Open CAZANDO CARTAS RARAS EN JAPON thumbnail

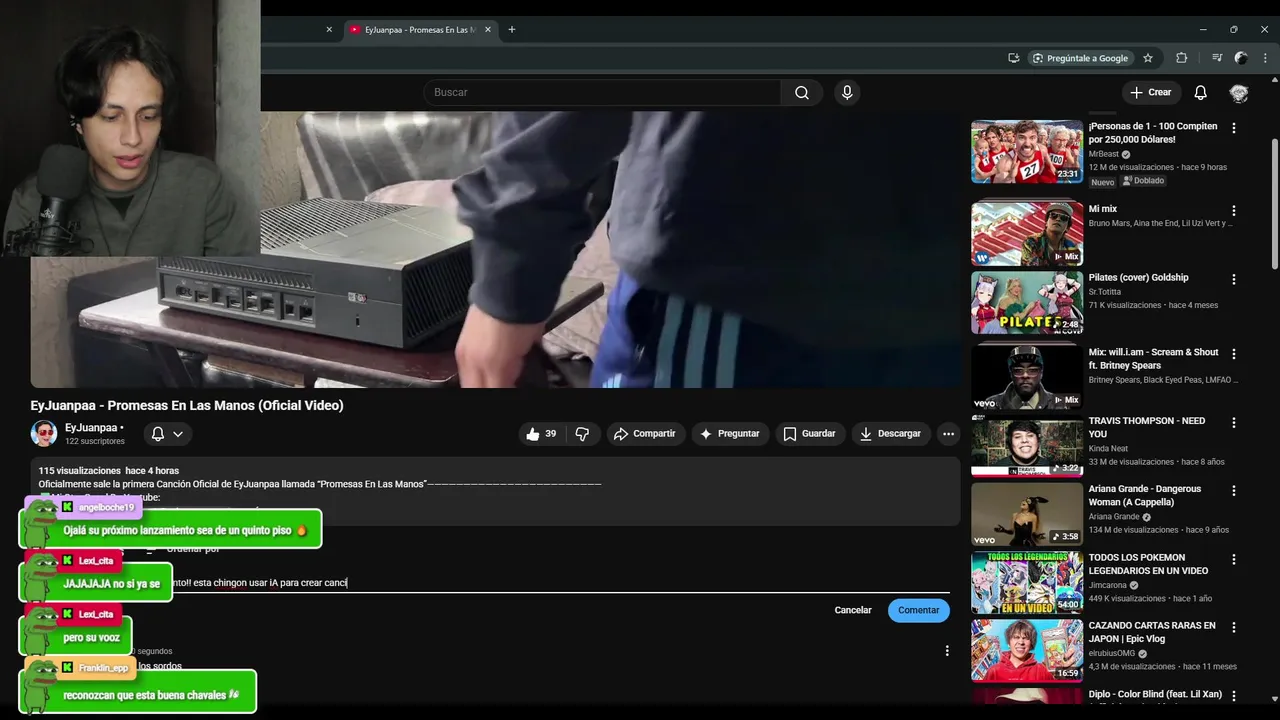[1027, 651]
